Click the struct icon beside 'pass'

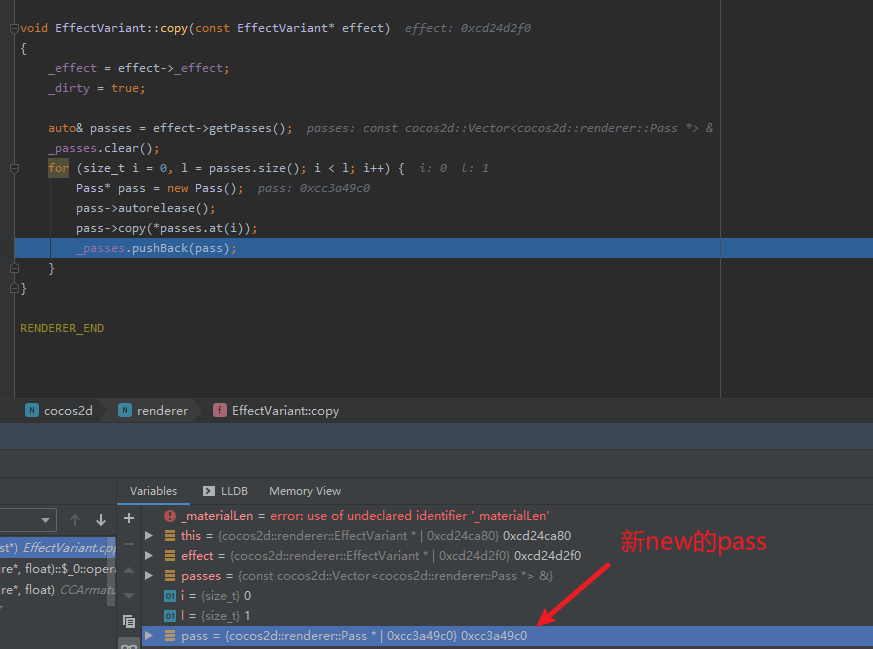pyautogui.click(x=170, y=636)
